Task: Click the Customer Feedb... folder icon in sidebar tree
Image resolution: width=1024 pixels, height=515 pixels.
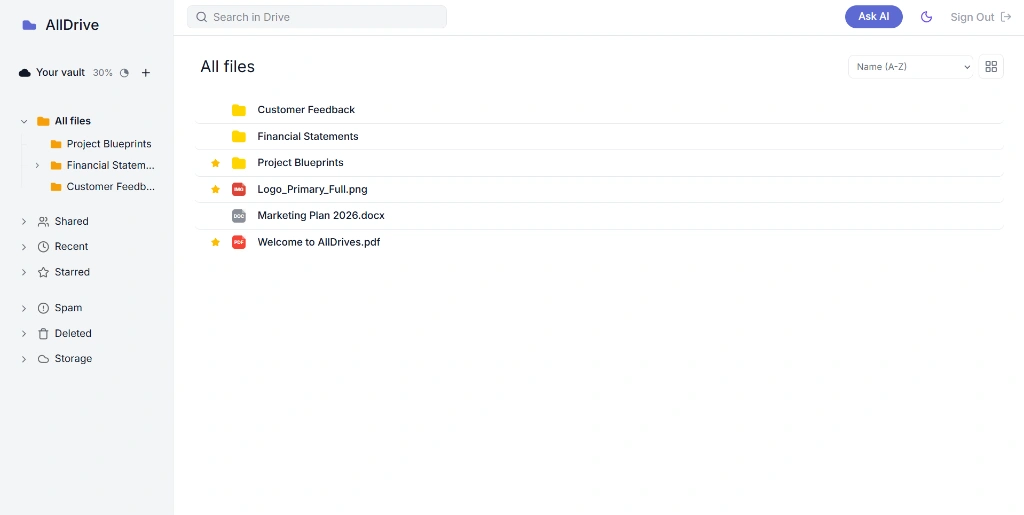Action: (56, 187)
